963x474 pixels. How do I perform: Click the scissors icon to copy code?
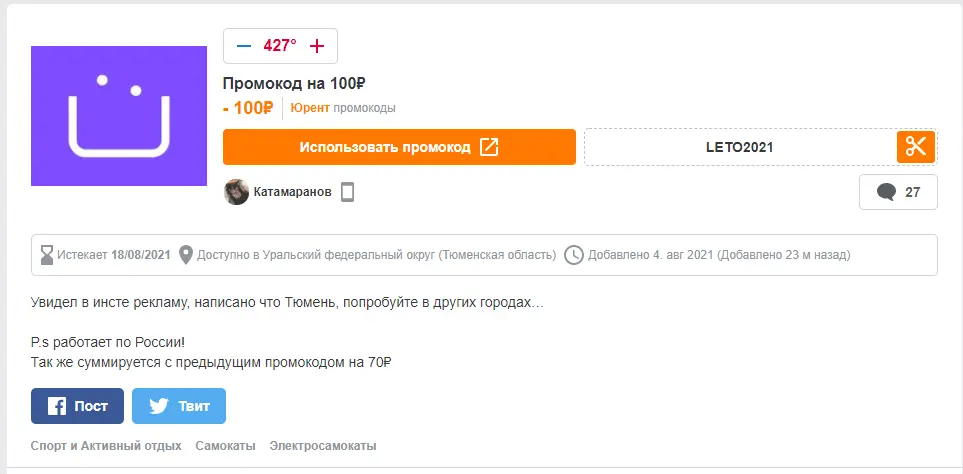[x=915, y=147]
